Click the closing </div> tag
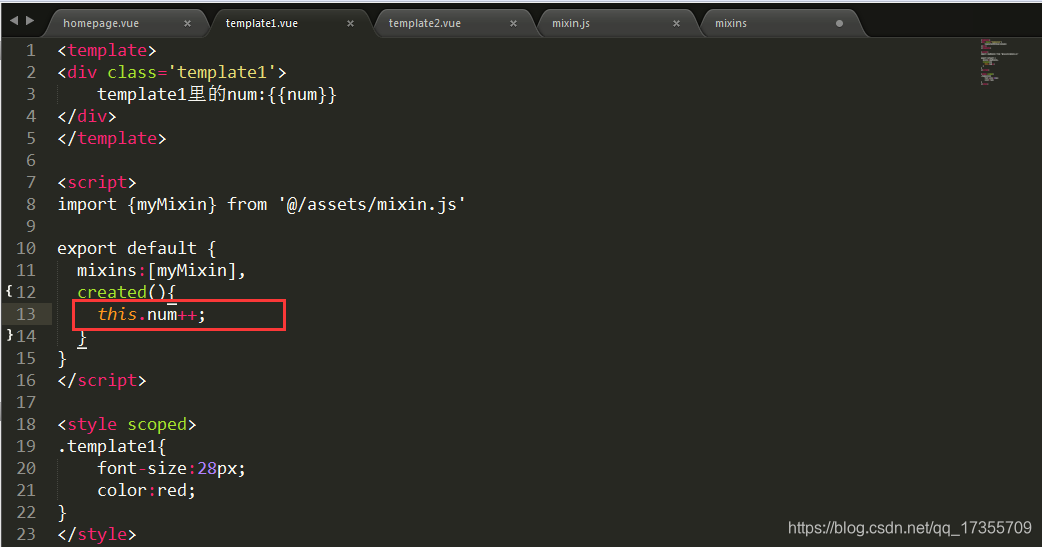 87,116
